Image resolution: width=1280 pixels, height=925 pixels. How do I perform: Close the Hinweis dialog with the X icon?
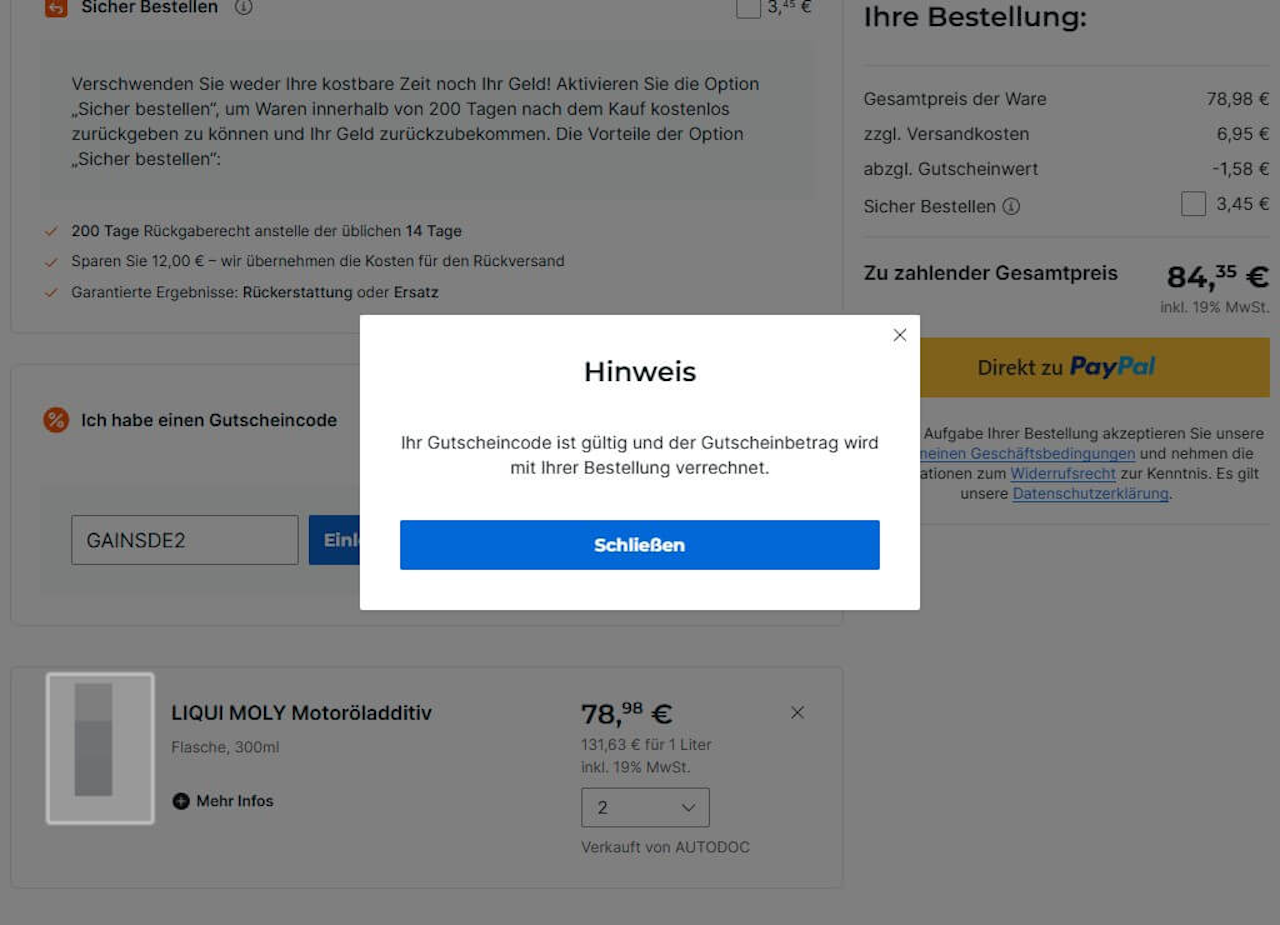[x=900, y=335]
